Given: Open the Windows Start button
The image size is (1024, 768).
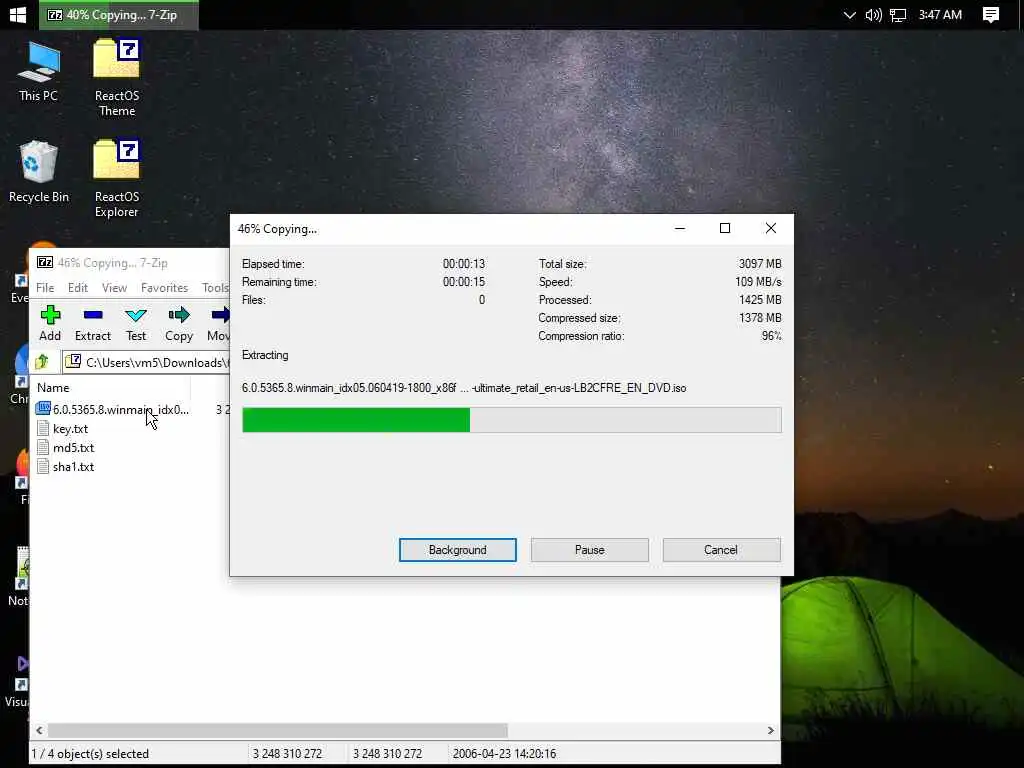Looking at the screenshot, I should pyautogui.click(x=18, y=14).
